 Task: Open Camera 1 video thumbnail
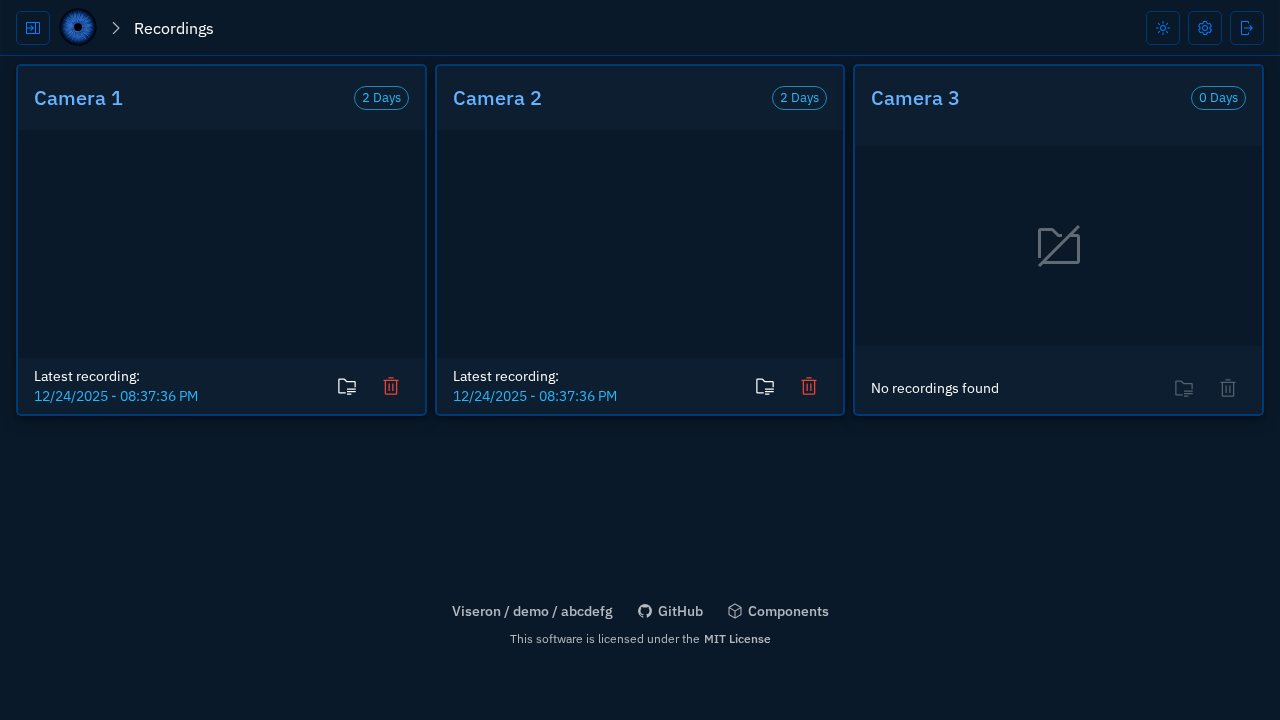pyautogui.click(x=221, y=244)
